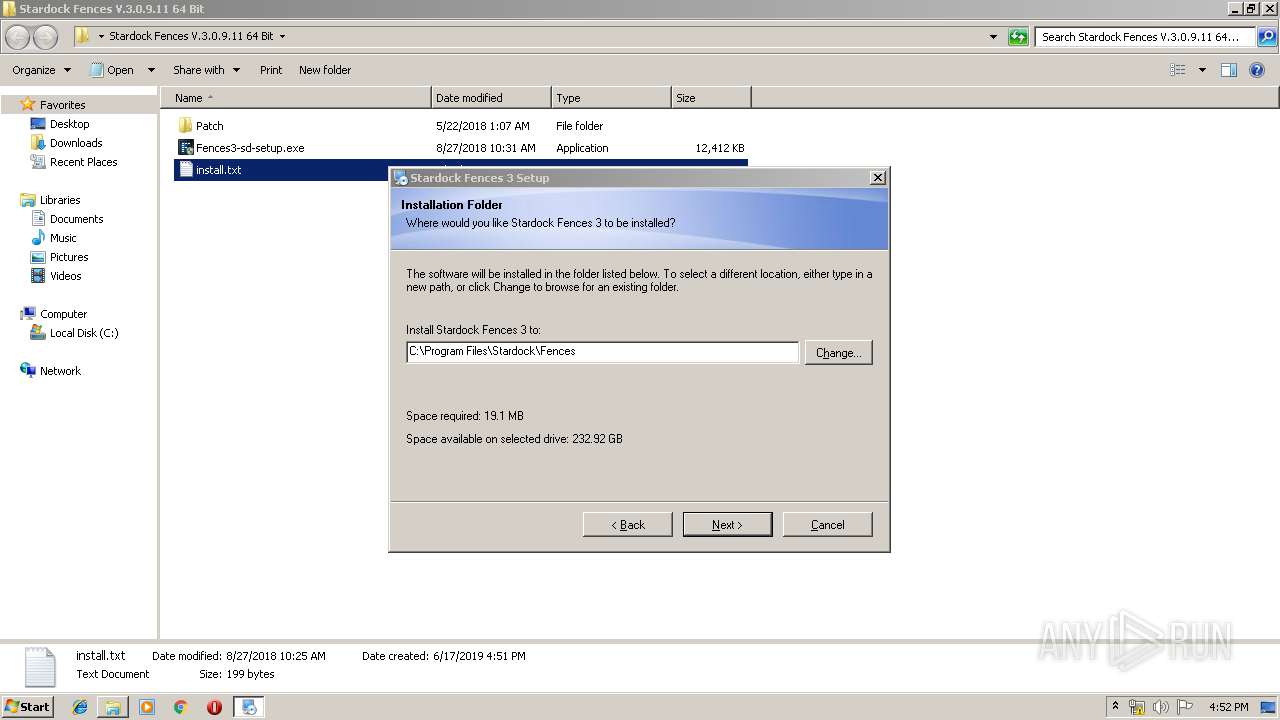This screenshot has width=1280, height=720.
Task: Open the Music library
Action: tap(63, 238)
